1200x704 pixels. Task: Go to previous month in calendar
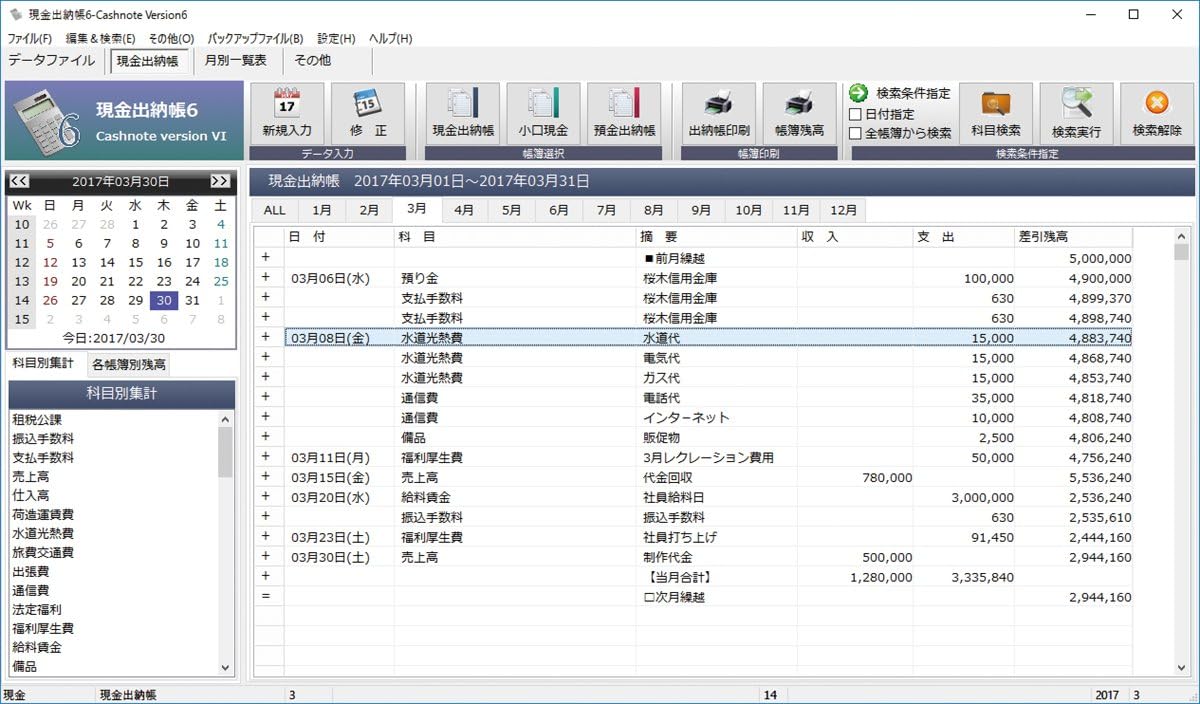click(19, 181)
